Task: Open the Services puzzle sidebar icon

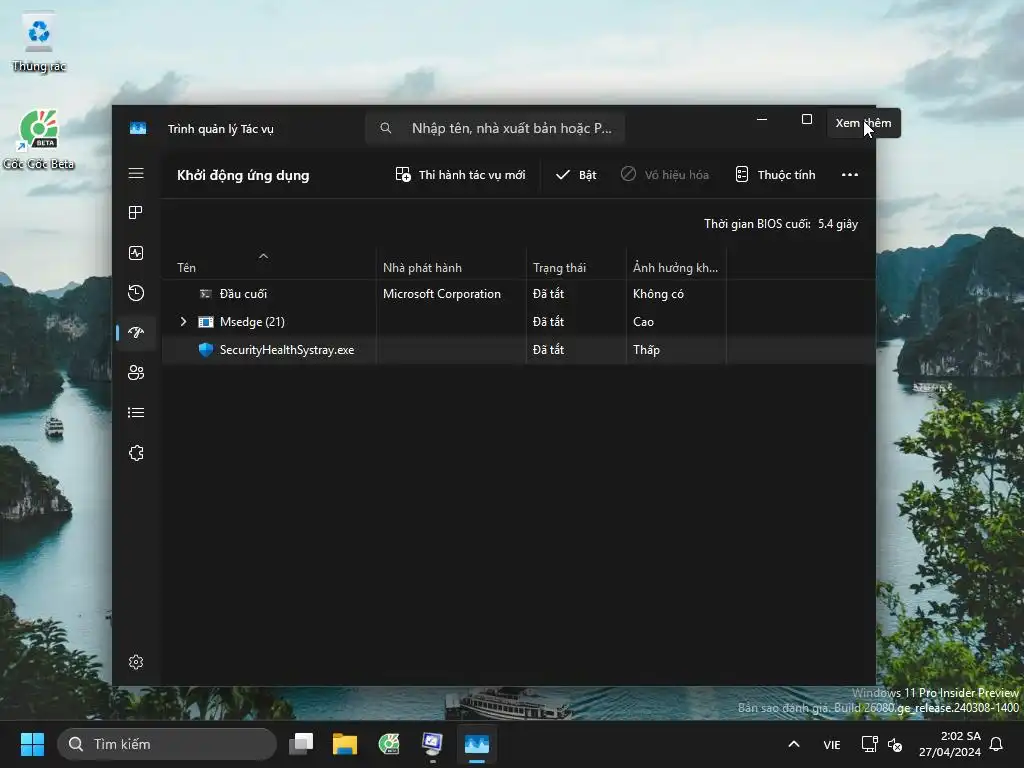Action: [x=136, y=453]
